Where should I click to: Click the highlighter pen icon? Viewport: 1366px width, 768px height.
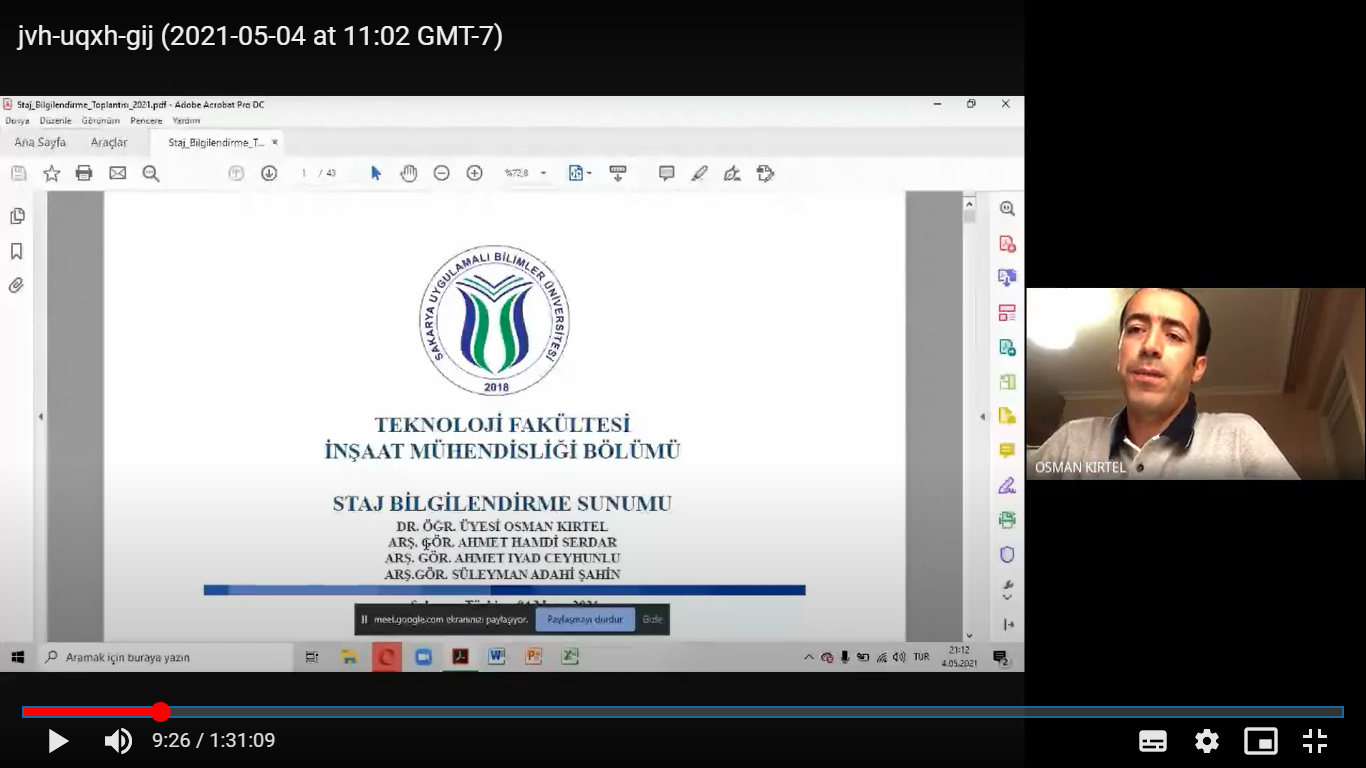699,173
